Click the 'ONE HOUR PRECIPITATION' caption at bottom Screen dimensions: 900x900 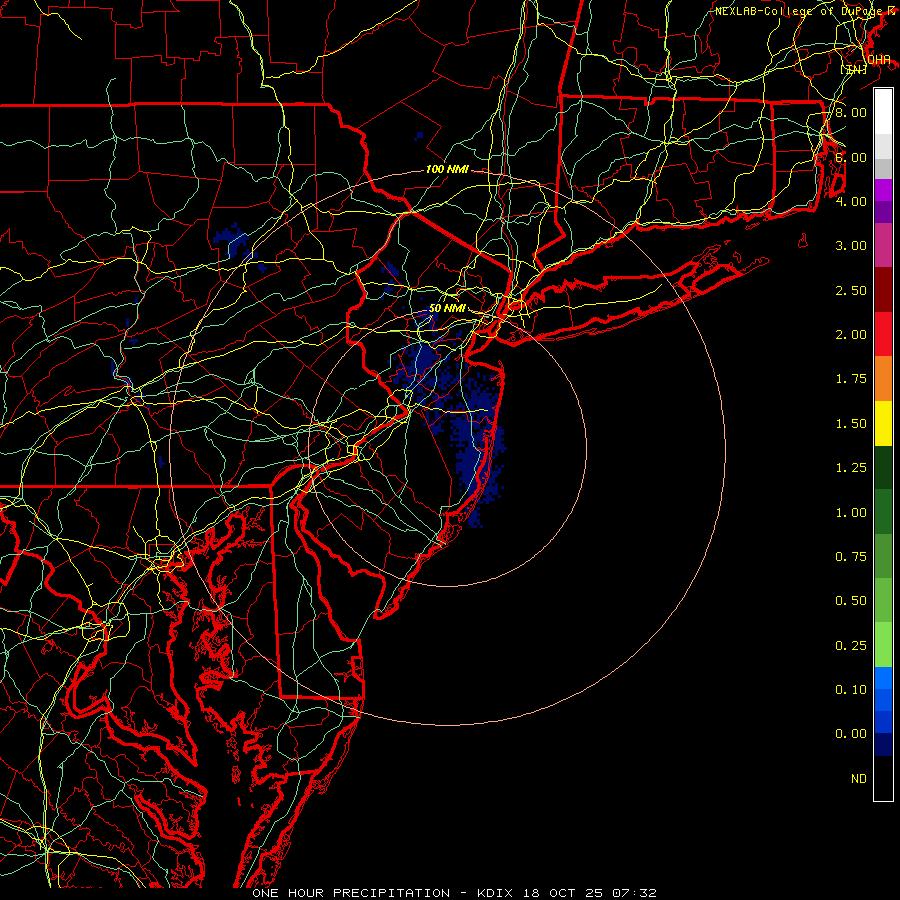pyautogui.click(x=351, y=893)
